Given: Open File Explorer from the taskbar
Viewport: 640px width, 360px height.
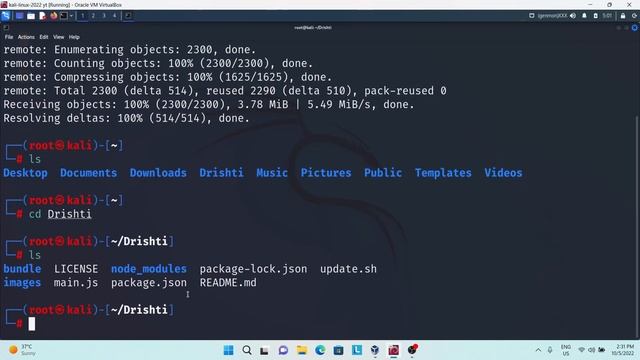Looking at the screenshot, I should pos(302,350).
